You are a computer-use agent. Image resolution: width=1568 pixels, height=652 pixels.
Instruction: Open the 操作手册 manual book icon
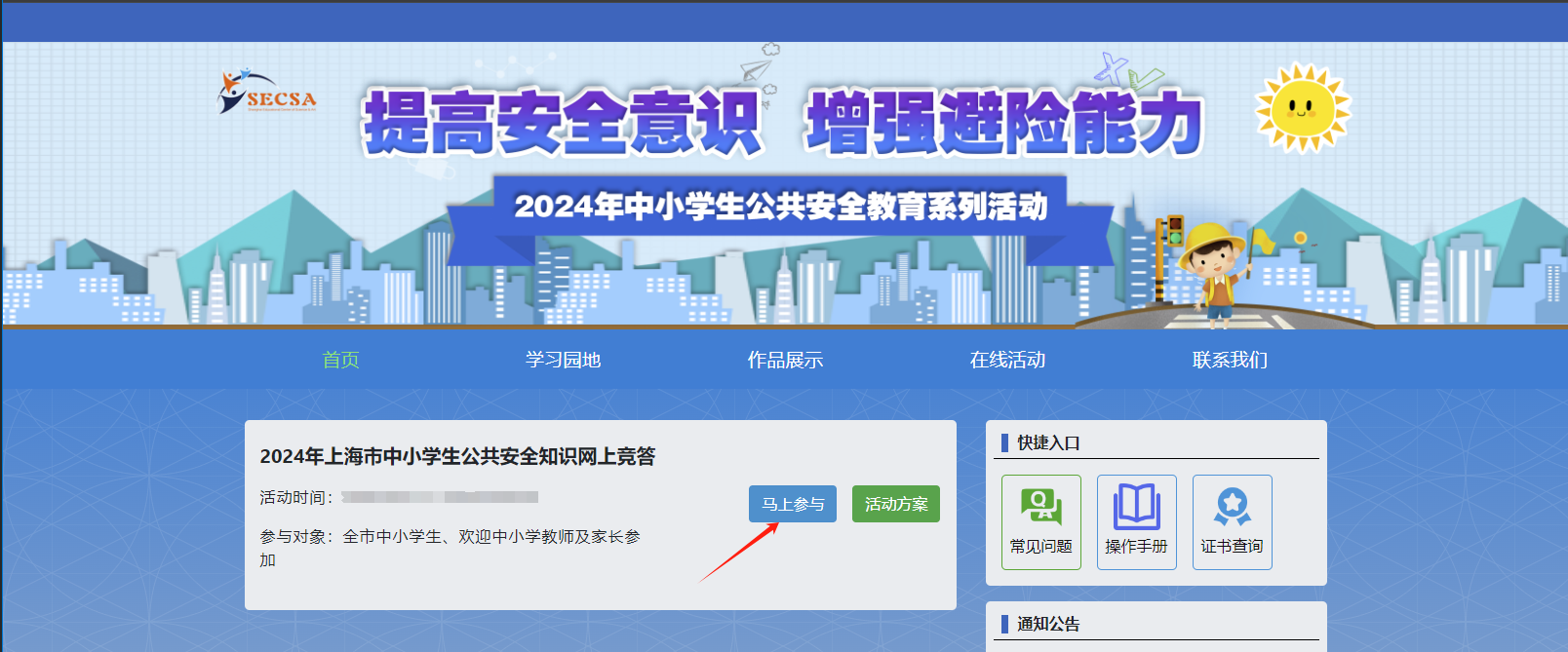tap(1137, 522)
